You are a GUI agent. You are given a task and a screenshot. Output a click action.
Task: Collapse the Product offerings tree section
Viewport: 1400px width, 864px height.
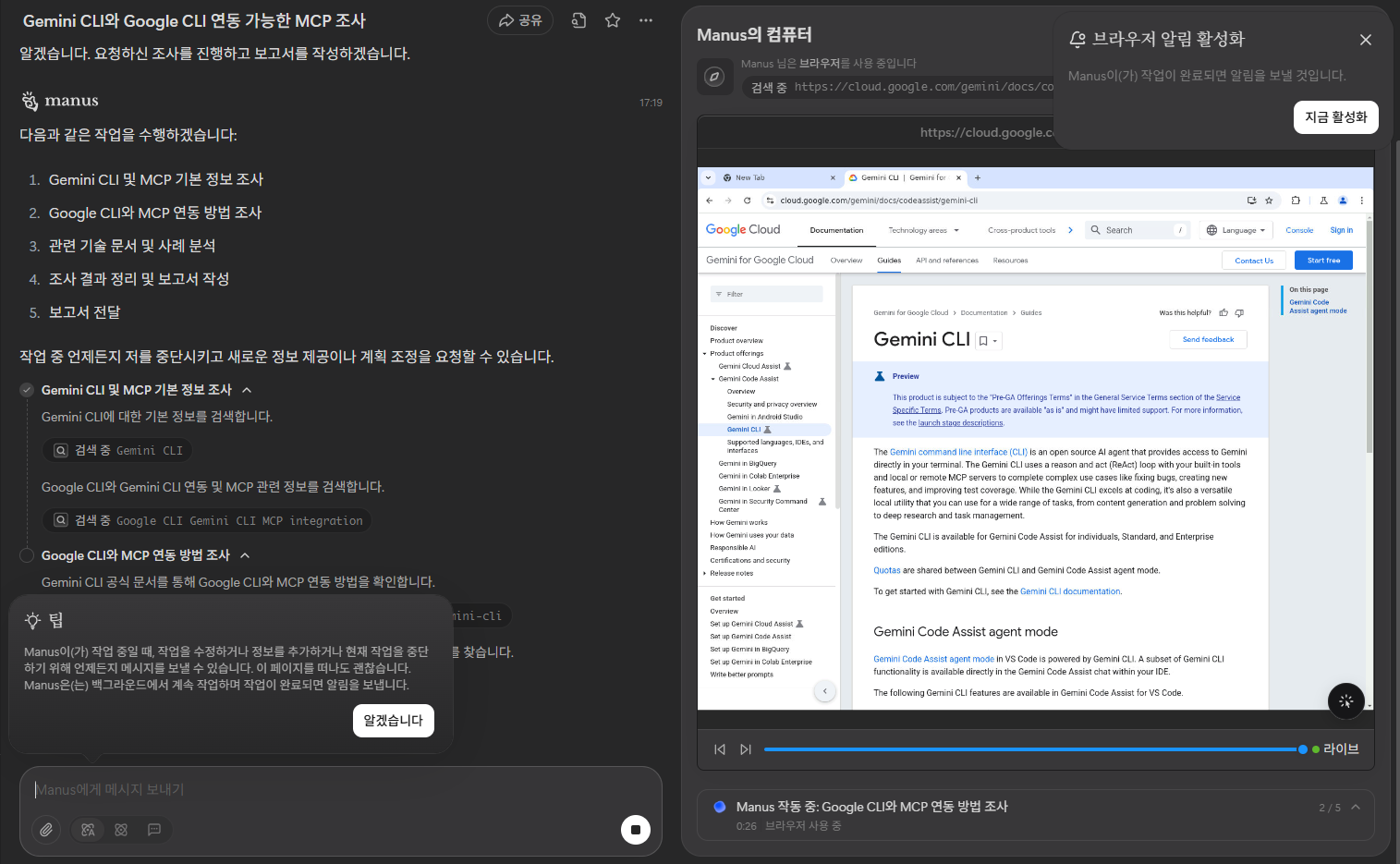coord(704,353)
